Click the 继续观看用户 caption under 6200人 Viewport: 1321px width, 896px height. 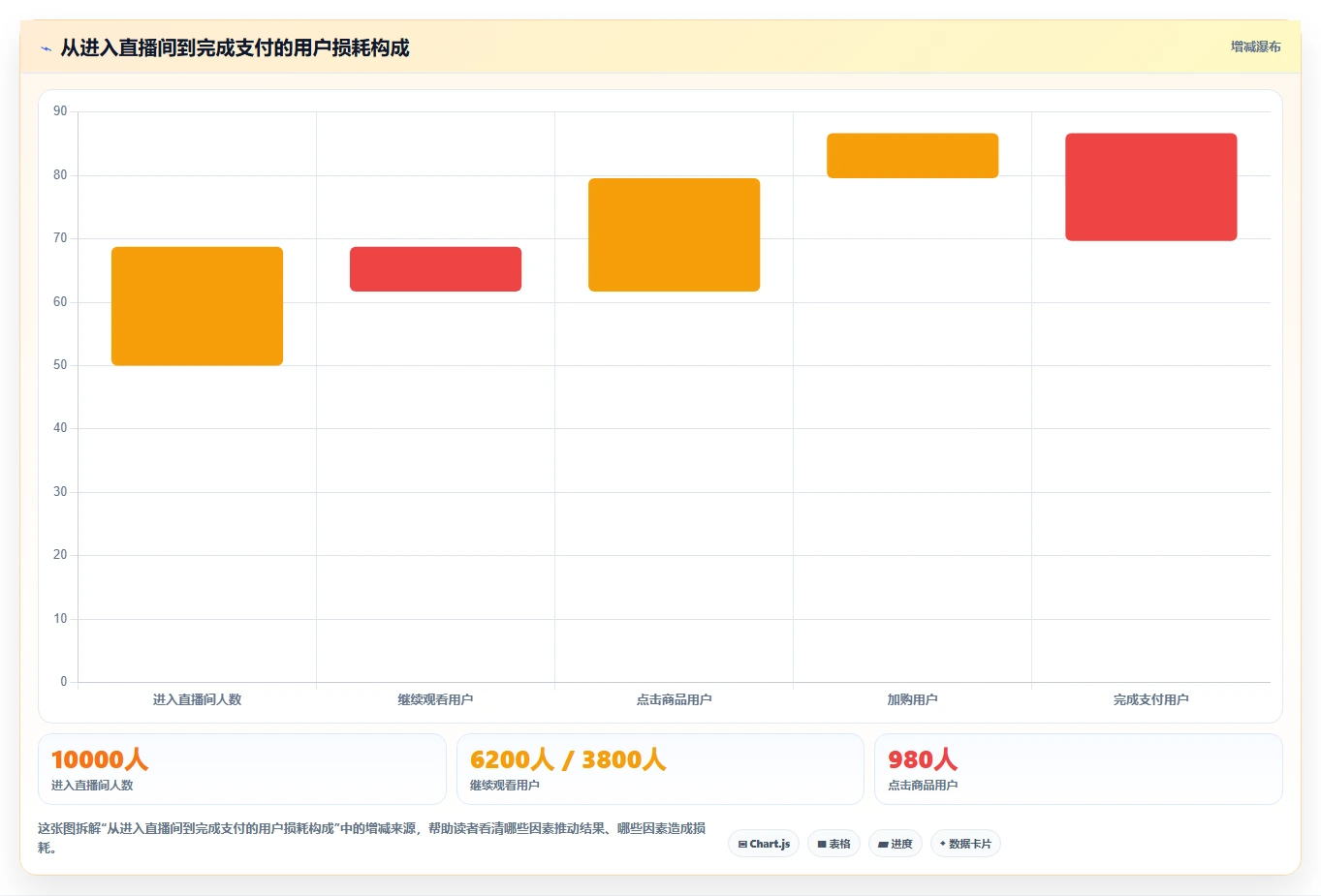point(505,786)
